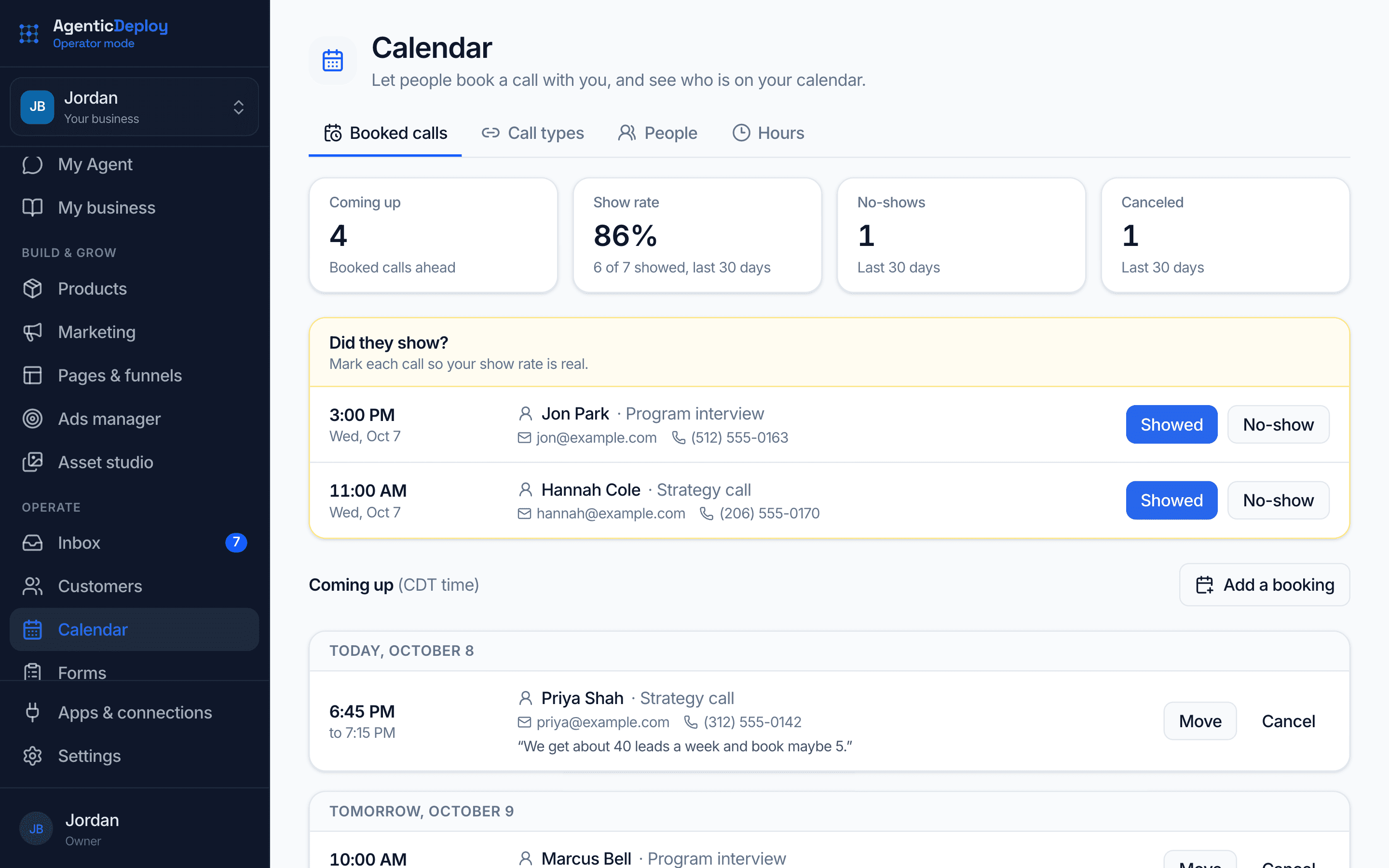Click the Hours tab clock icon

click(741, 133)
